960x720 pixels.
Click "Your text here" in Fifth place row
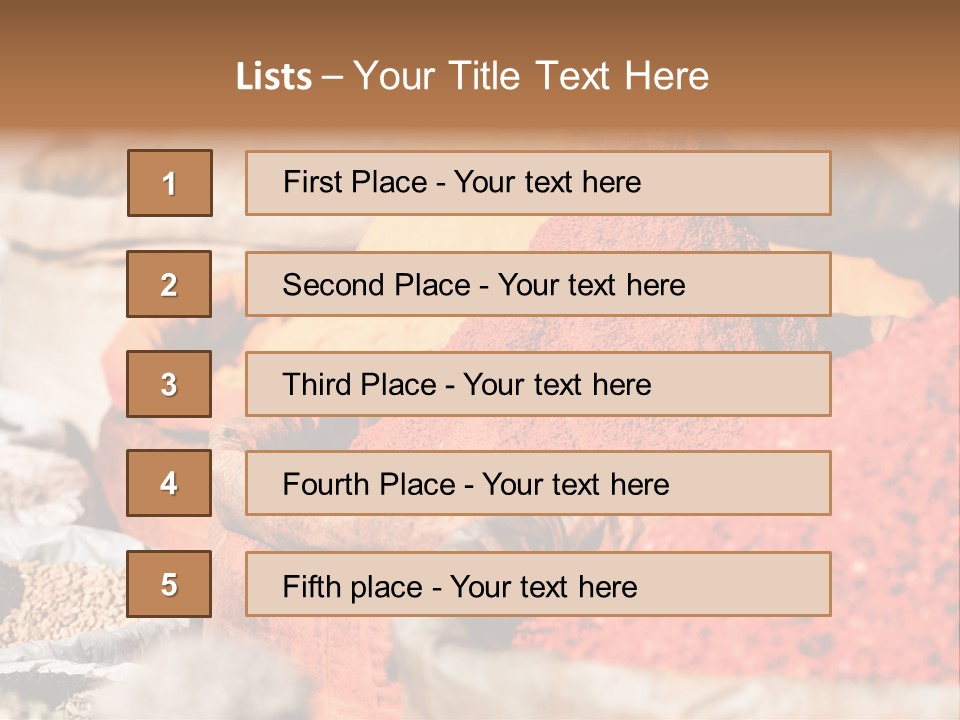click(543, 586)
